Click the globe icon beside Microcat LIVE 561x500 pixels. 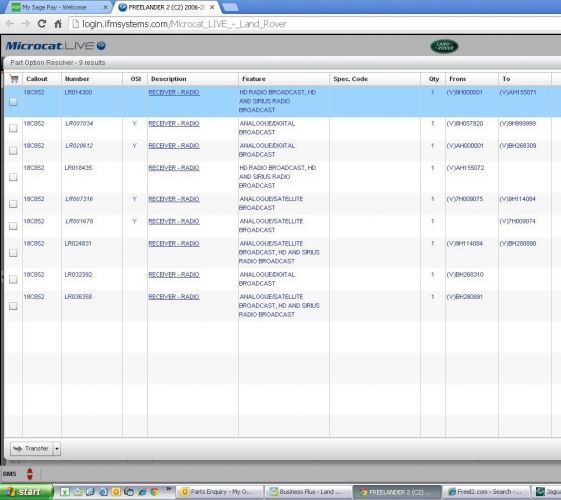(x=101, y=45)
